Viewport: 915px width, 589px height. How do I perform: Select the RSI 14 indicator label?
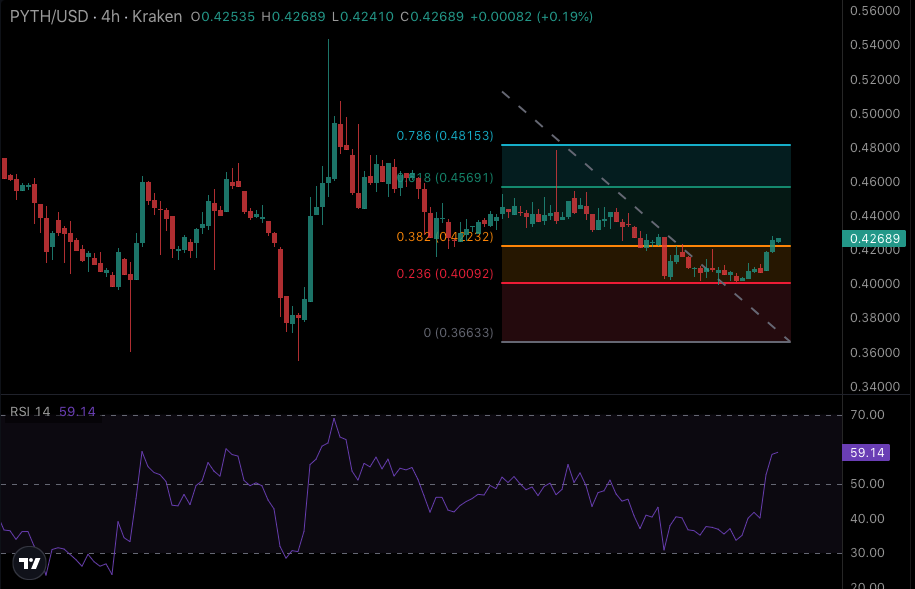click(x=30, y=411)
